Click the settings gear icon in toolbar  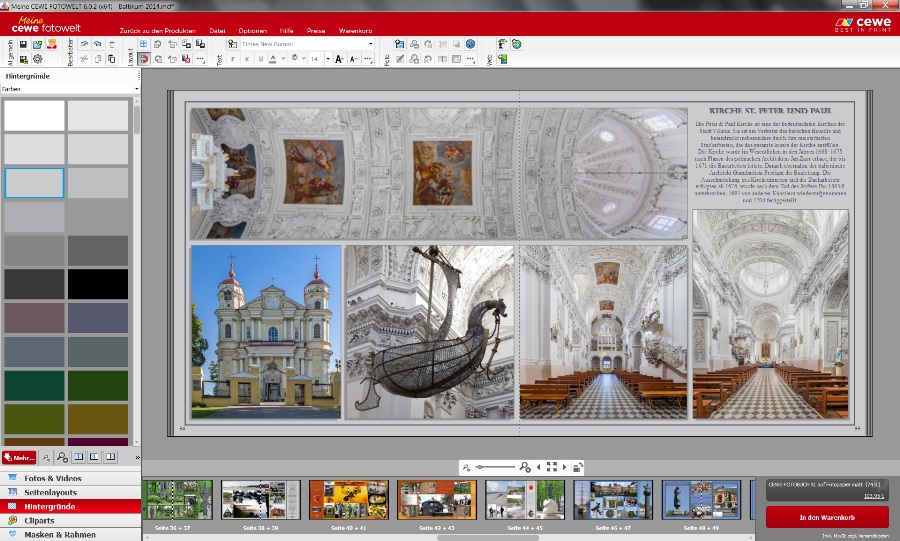(x=37, y=60)
